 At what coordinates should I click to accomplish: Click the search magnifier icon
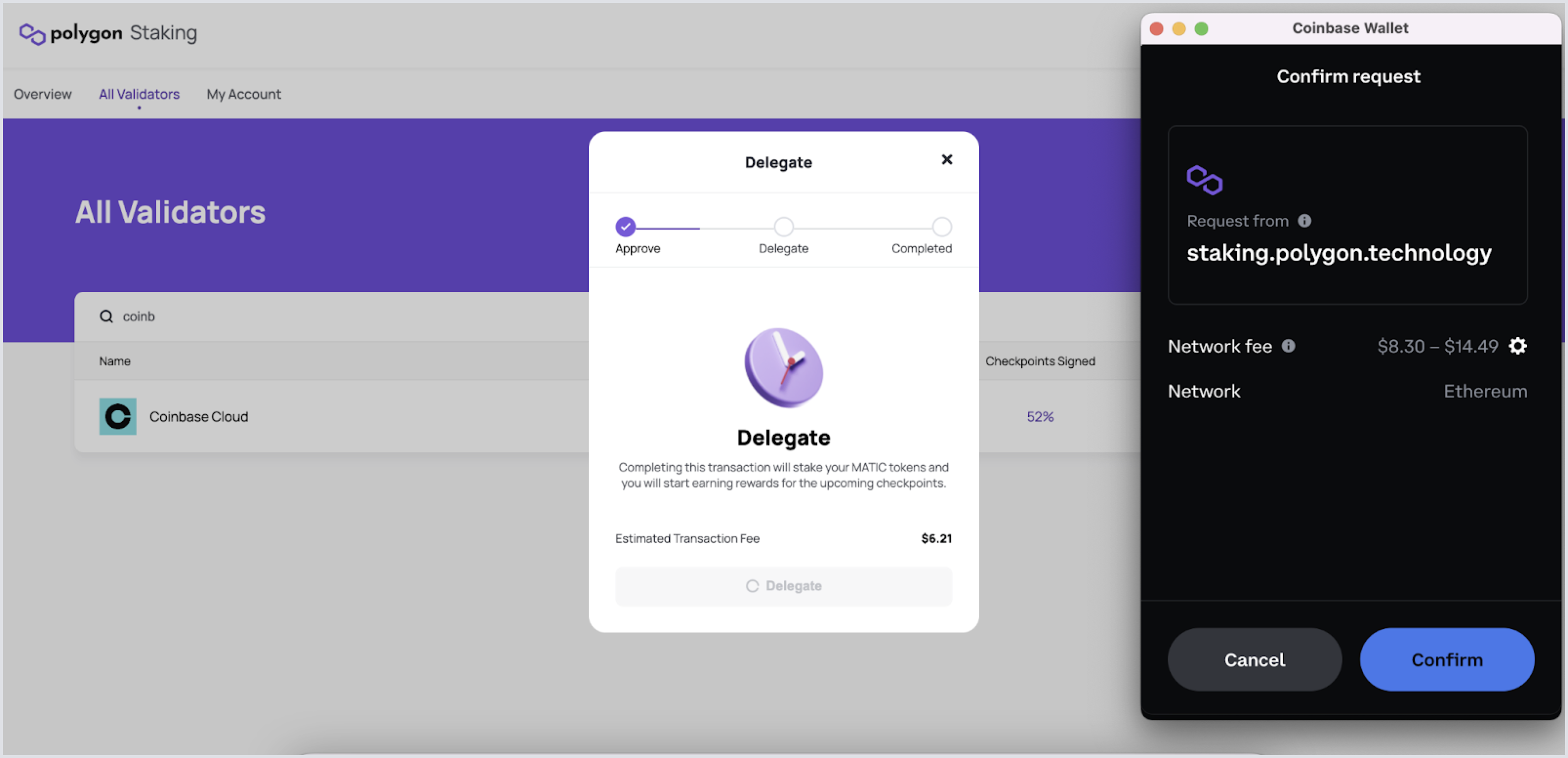[x=106, y=316]
